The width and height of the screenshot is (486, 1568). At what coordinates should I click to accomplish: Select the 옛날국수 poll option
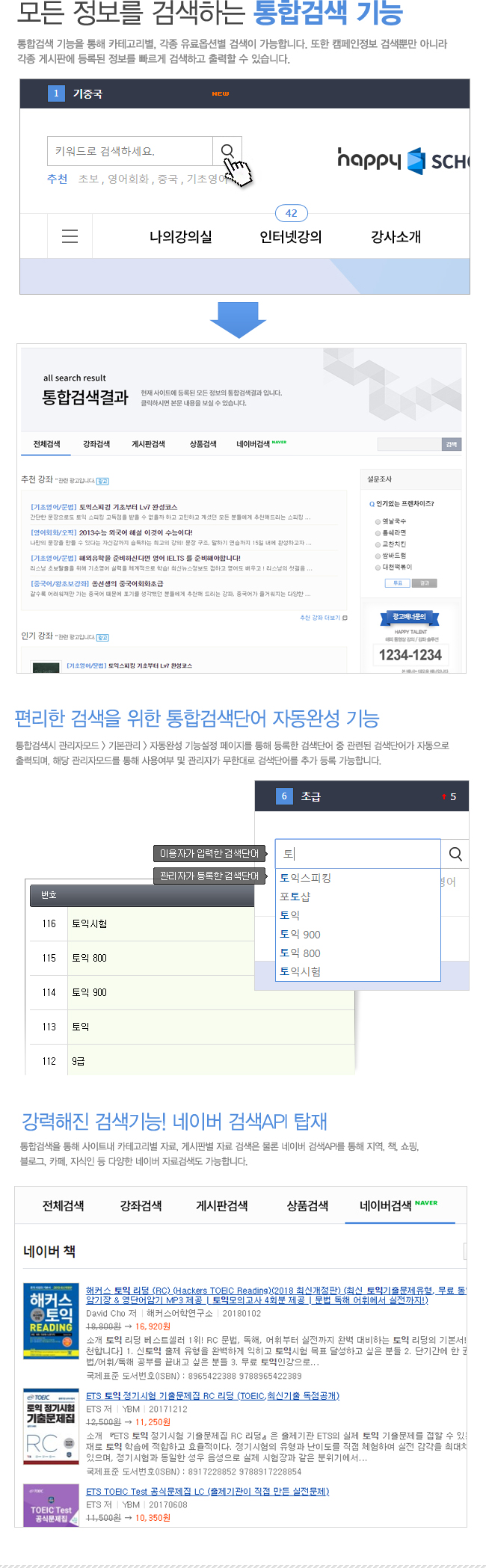point(390,521)
